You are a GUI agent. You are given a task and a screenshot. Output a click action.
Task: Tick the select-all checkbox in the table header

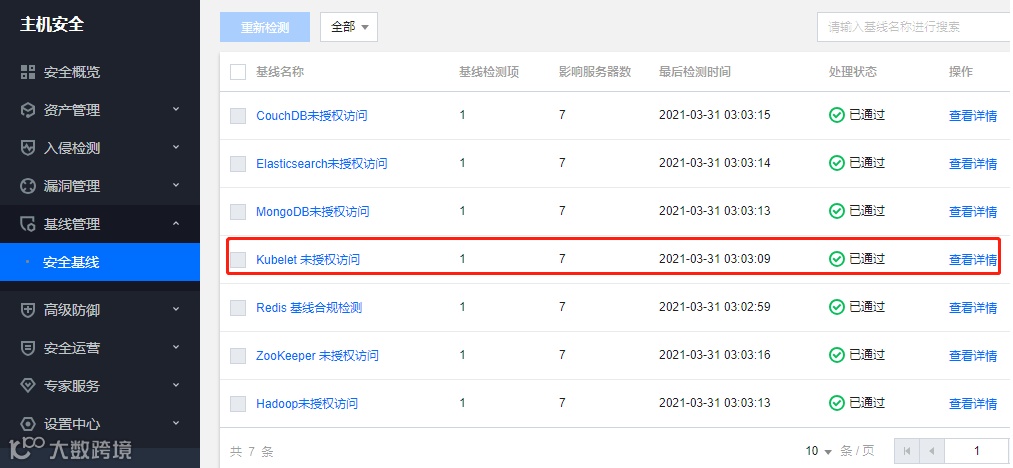238,72
